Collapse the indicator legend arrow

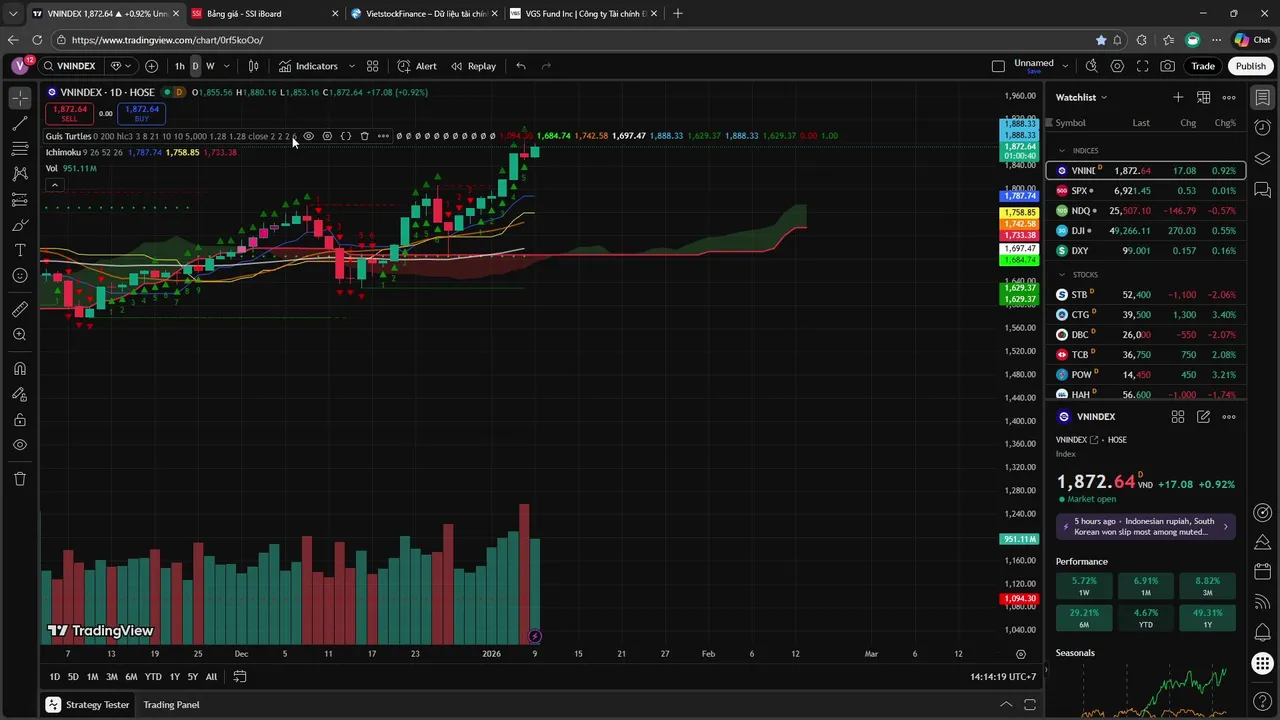(54, 185)
